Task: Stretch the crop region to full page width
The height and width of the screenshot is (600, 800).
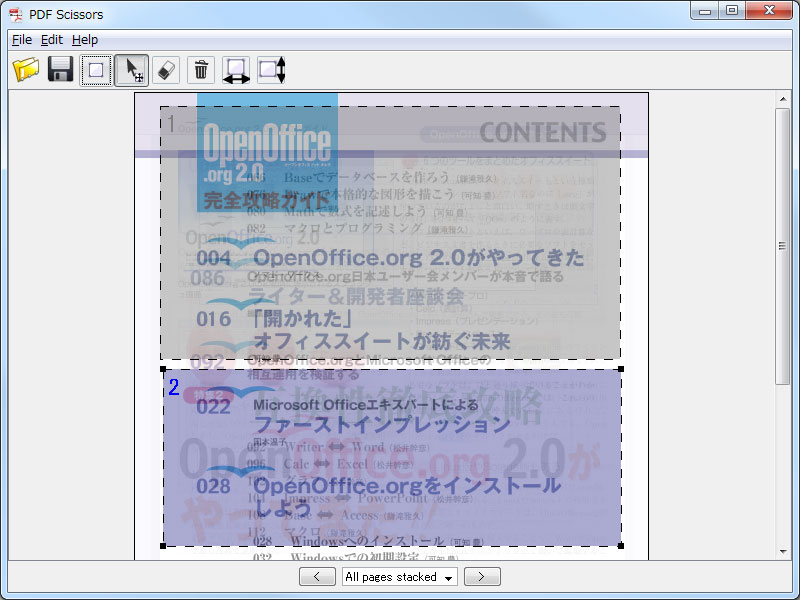Action: 234,70
